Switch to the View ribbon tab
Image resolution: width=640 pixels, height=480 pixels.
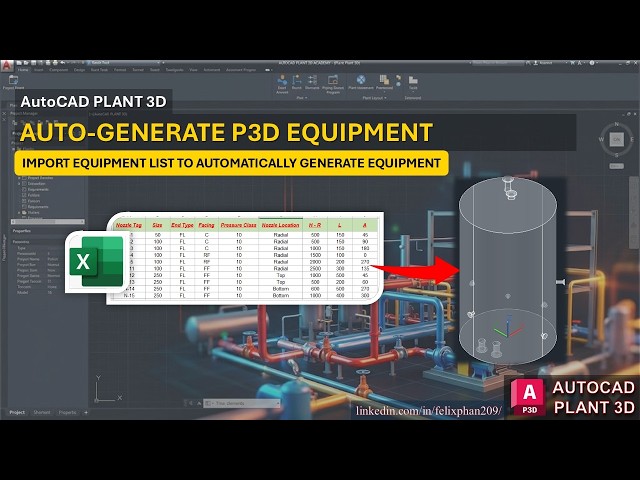193,70
